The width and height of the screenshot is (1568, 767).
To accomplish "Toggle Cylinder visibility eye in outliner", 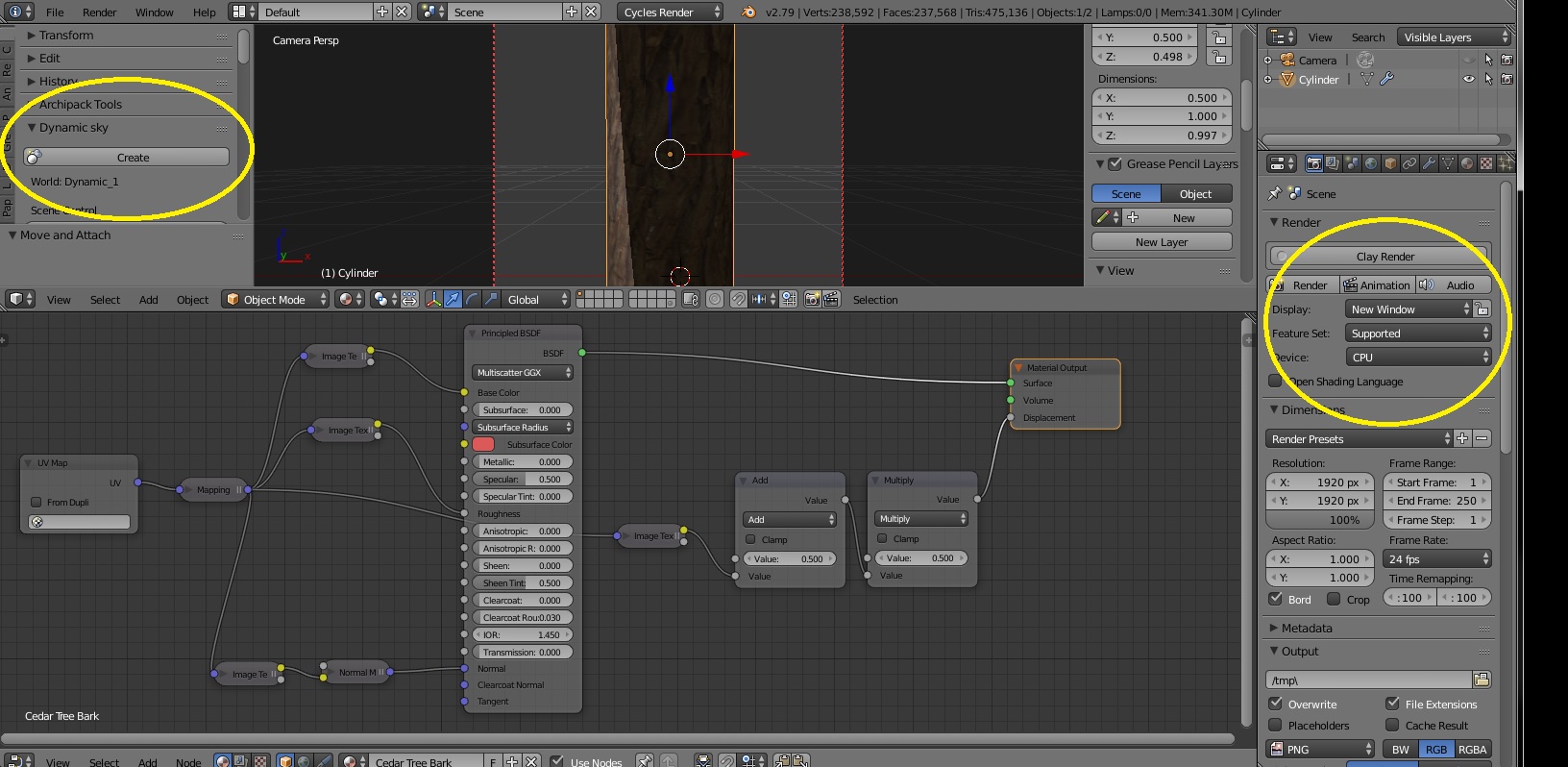I will point(1468,80).
